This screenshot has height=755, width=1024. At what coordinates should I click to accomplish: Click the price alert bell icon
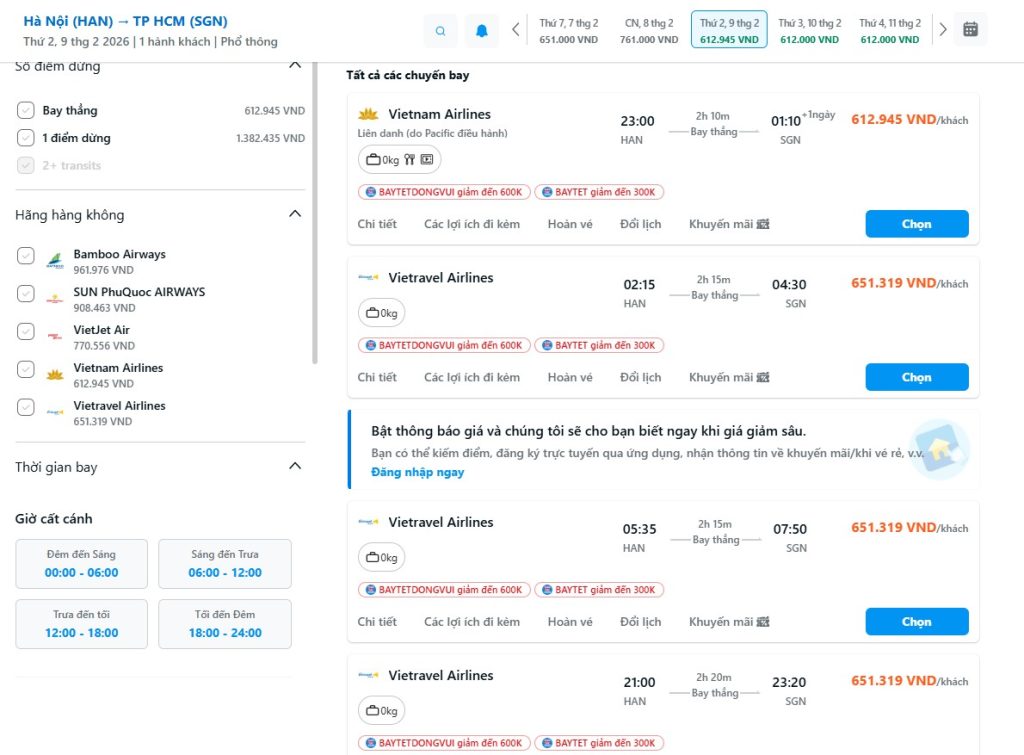[481, 30]
